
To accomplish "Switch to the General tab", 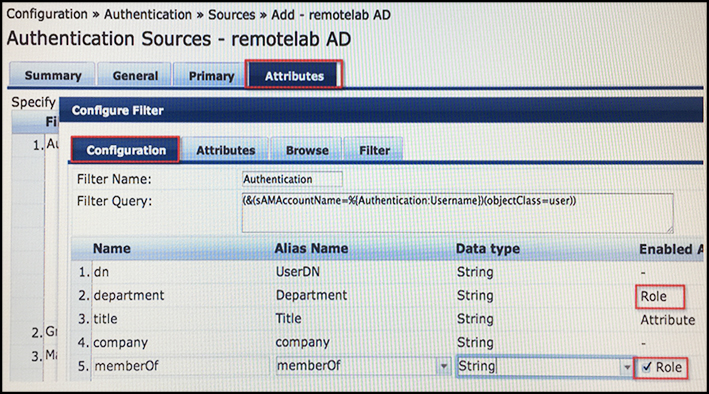I will (135, 75).
